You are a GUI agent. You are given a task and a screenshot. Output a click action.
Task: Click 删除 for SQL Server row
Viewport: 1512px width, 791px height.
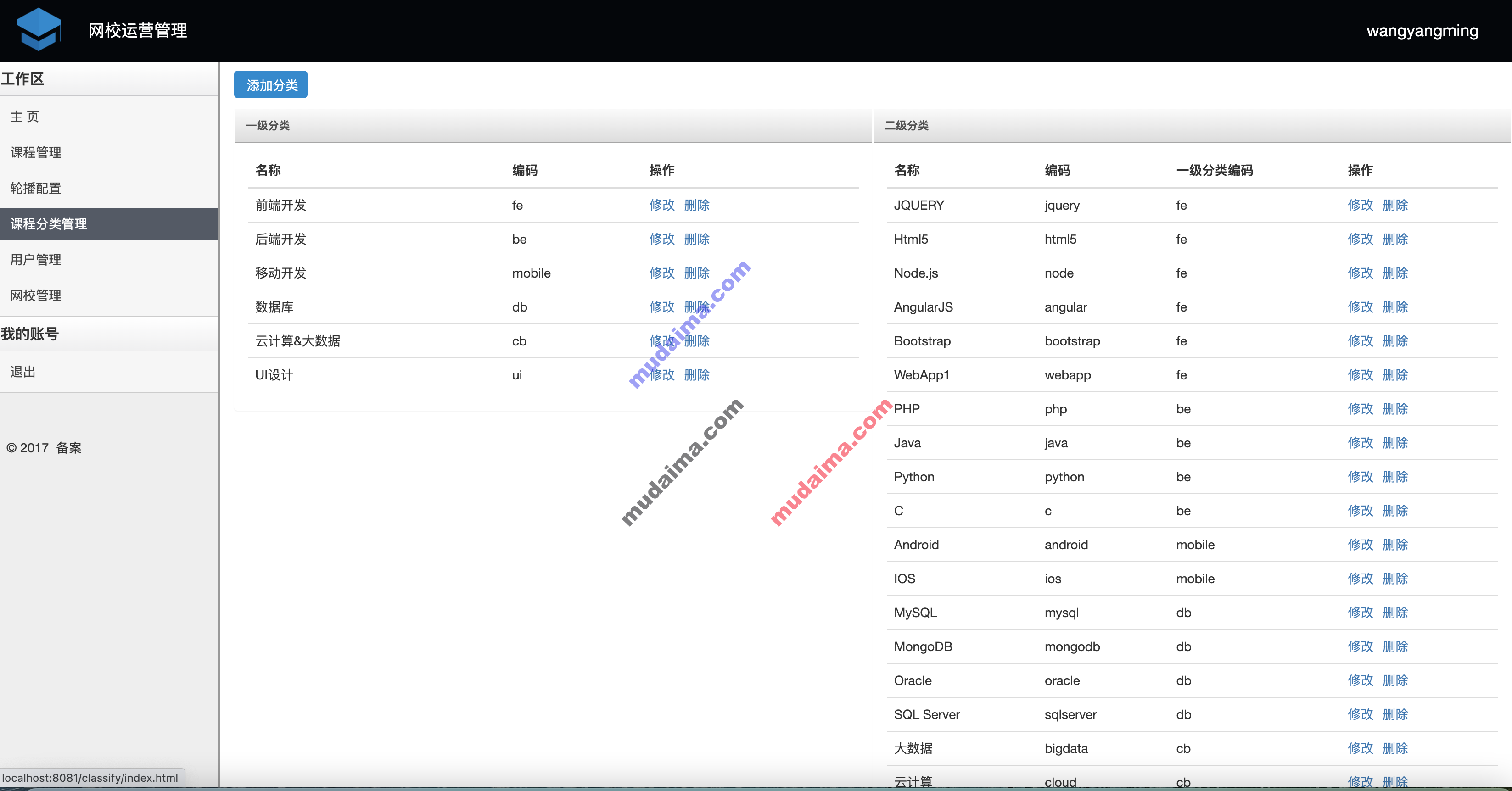[1395, 716]
